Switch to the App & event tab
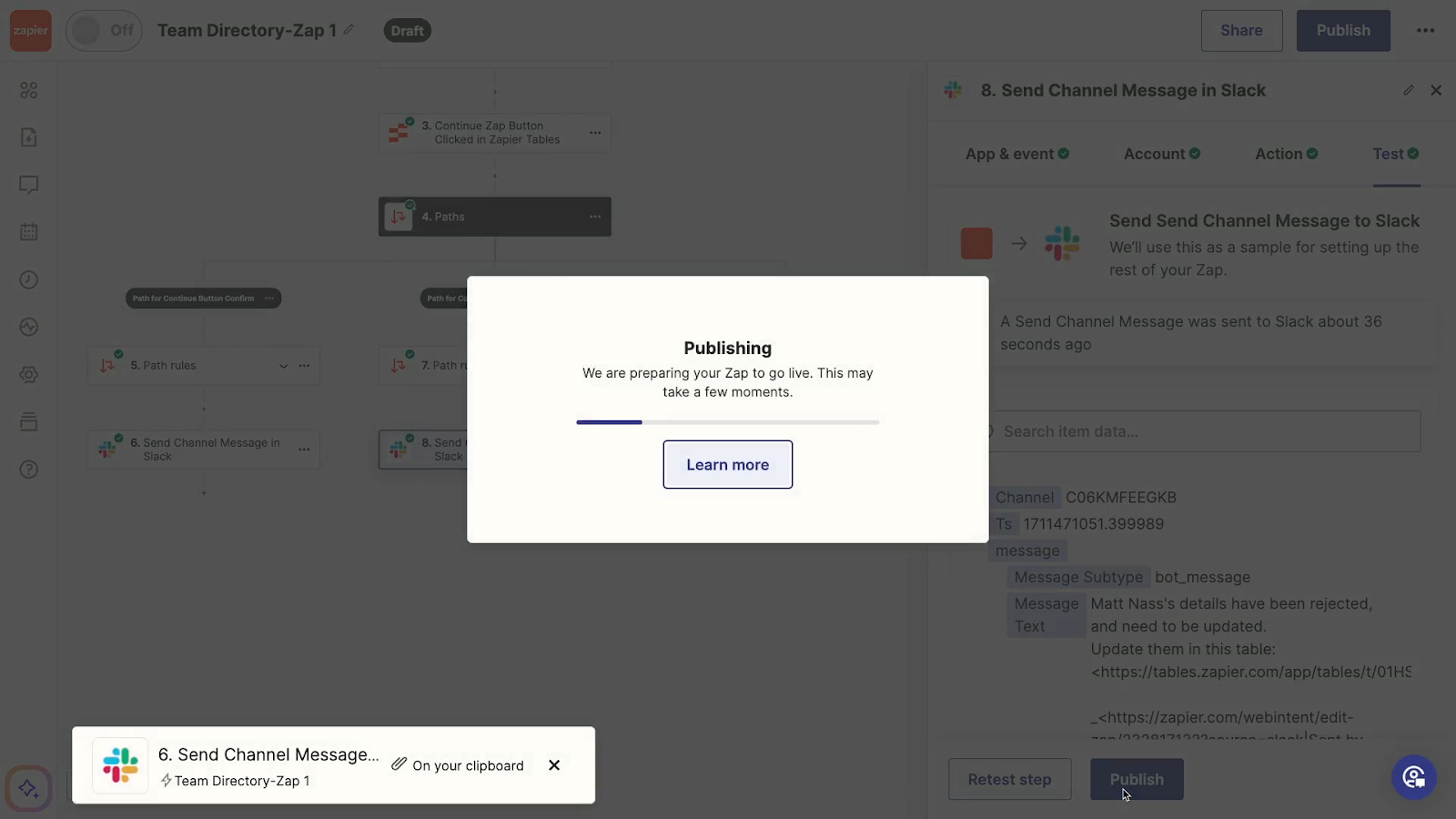This screenshot has height=819, width=1456. (x=1017, y=154)
